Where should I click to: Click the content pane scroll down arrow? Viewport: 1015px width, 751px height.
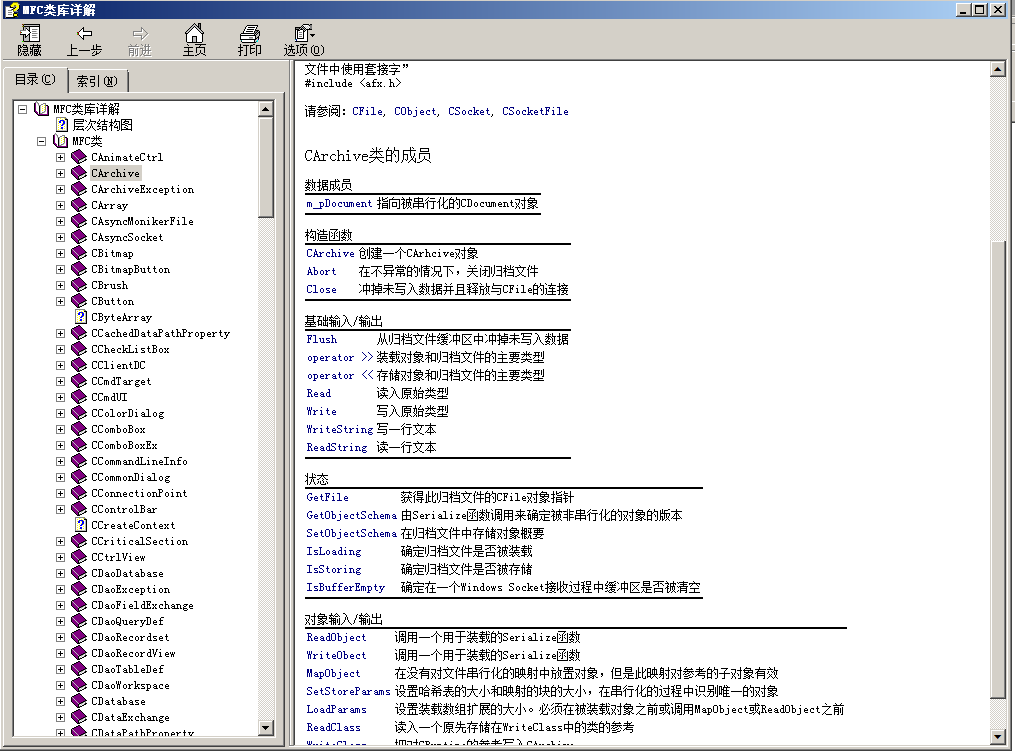coord(998,737)
